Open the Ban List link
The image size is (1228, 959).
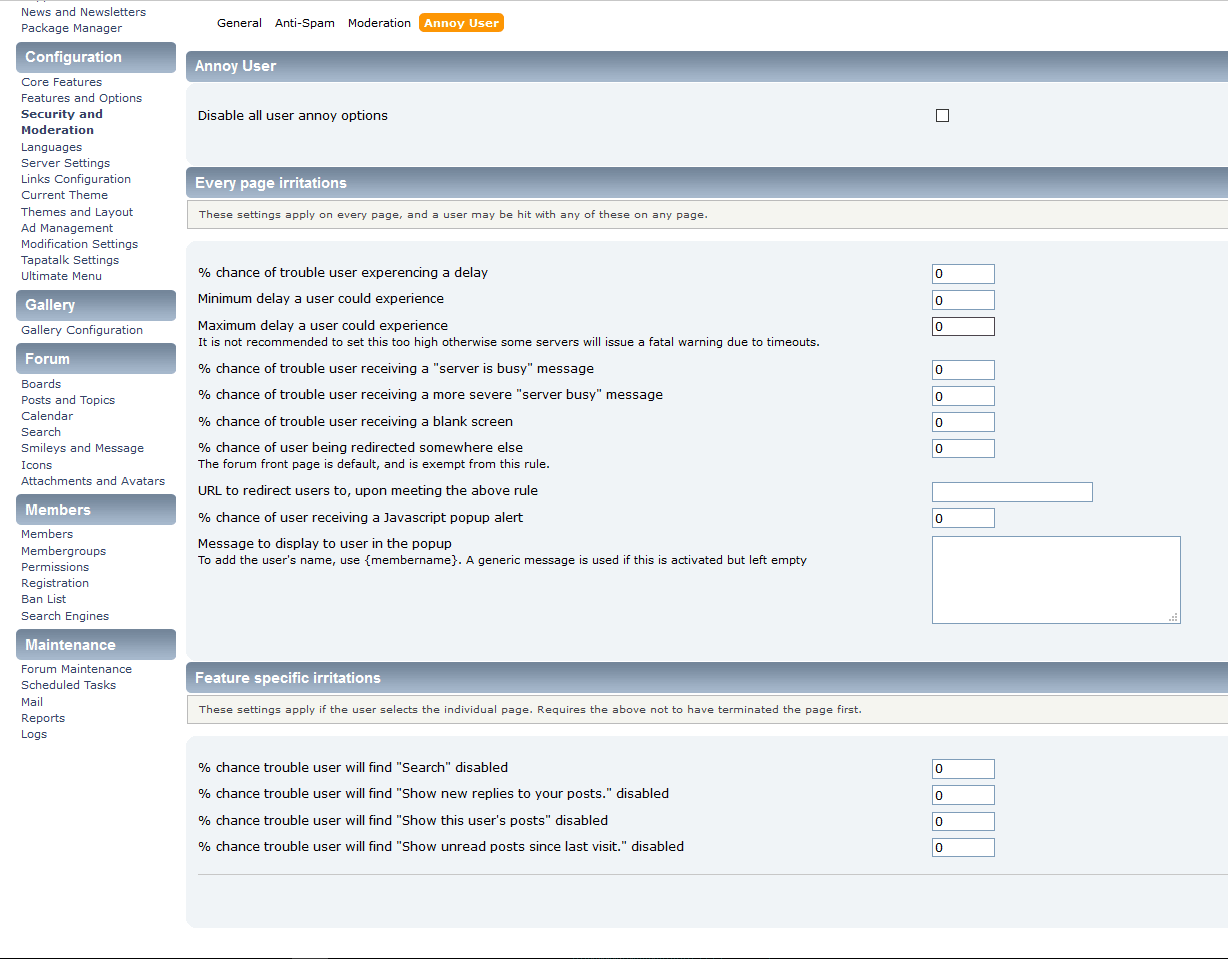tap(43, 599)
